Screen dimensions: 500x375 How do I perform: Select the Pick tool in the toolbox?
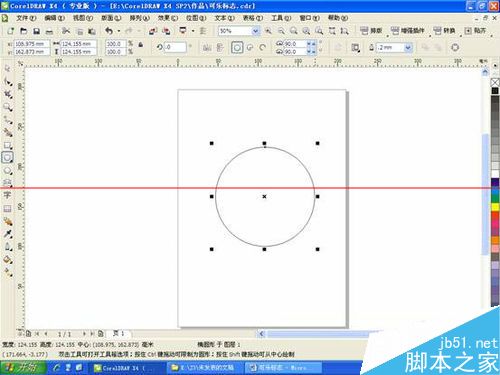(x=7, y=69)
